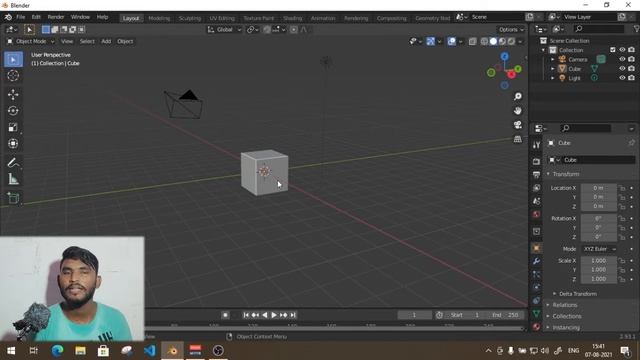Open Material properties sphere icon
This screenshot has height=360, width=640.
[536, 327]
